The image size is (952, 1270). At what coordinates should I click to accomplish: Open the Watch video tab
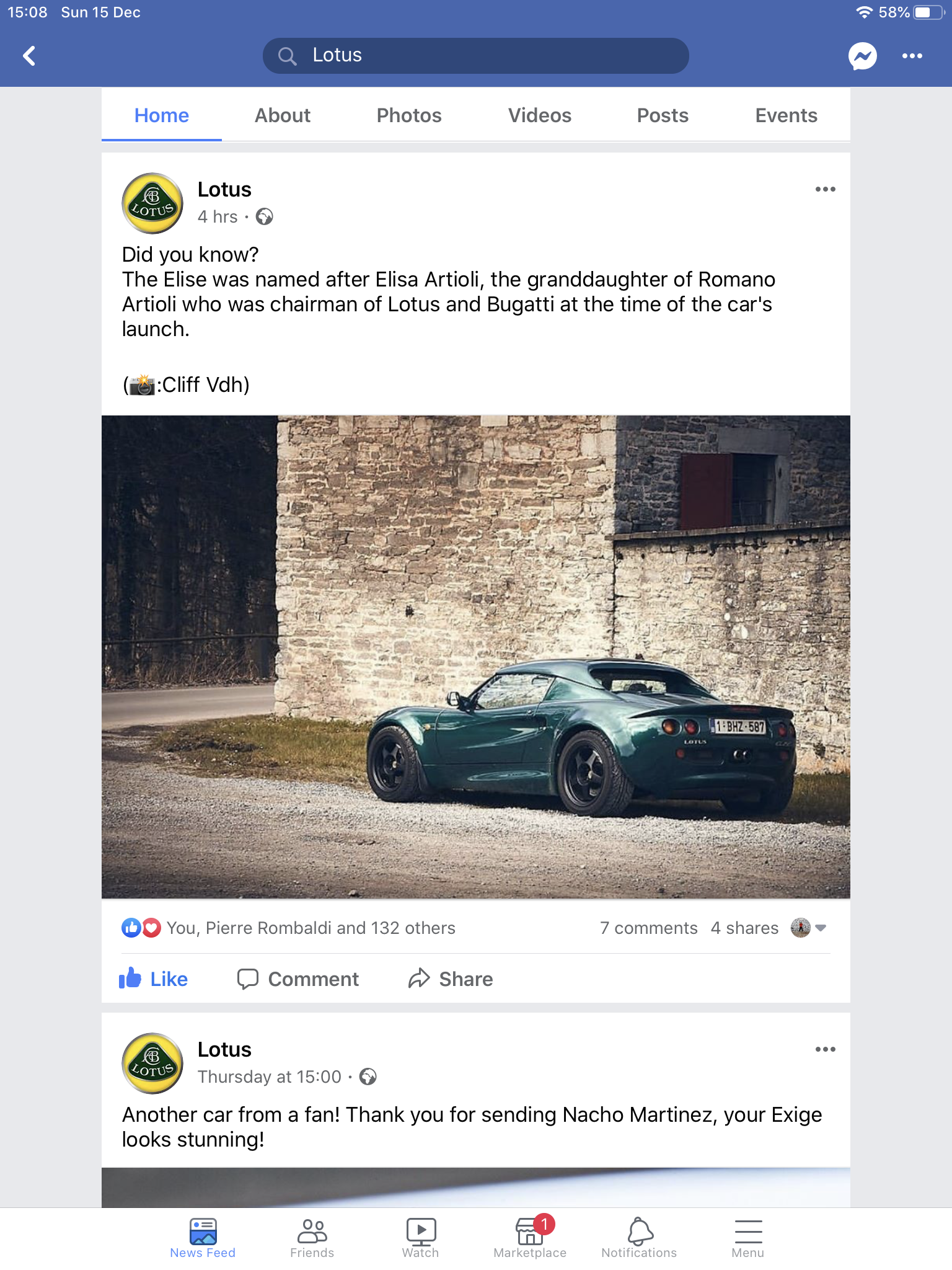tap(420, 1238)
